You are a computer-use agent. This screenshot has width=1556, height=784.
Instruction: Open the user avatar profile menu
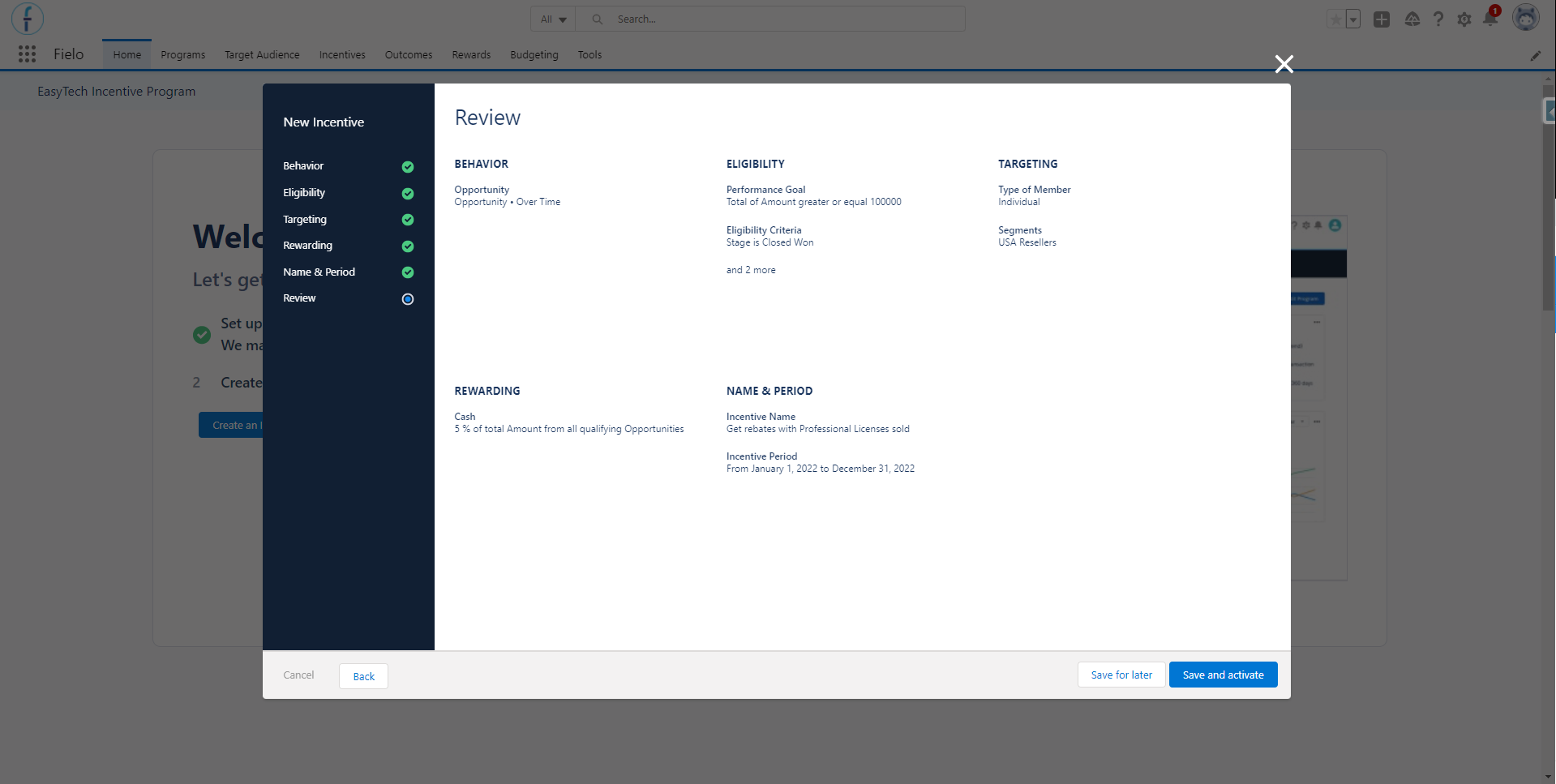1526,18
